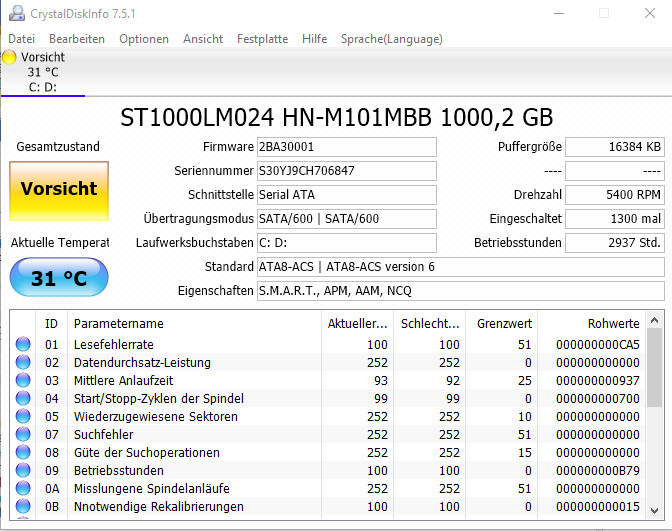The image size is (672, 531).
Task: Click the status orb for Suchfehler row
Action: click(23, 434)
